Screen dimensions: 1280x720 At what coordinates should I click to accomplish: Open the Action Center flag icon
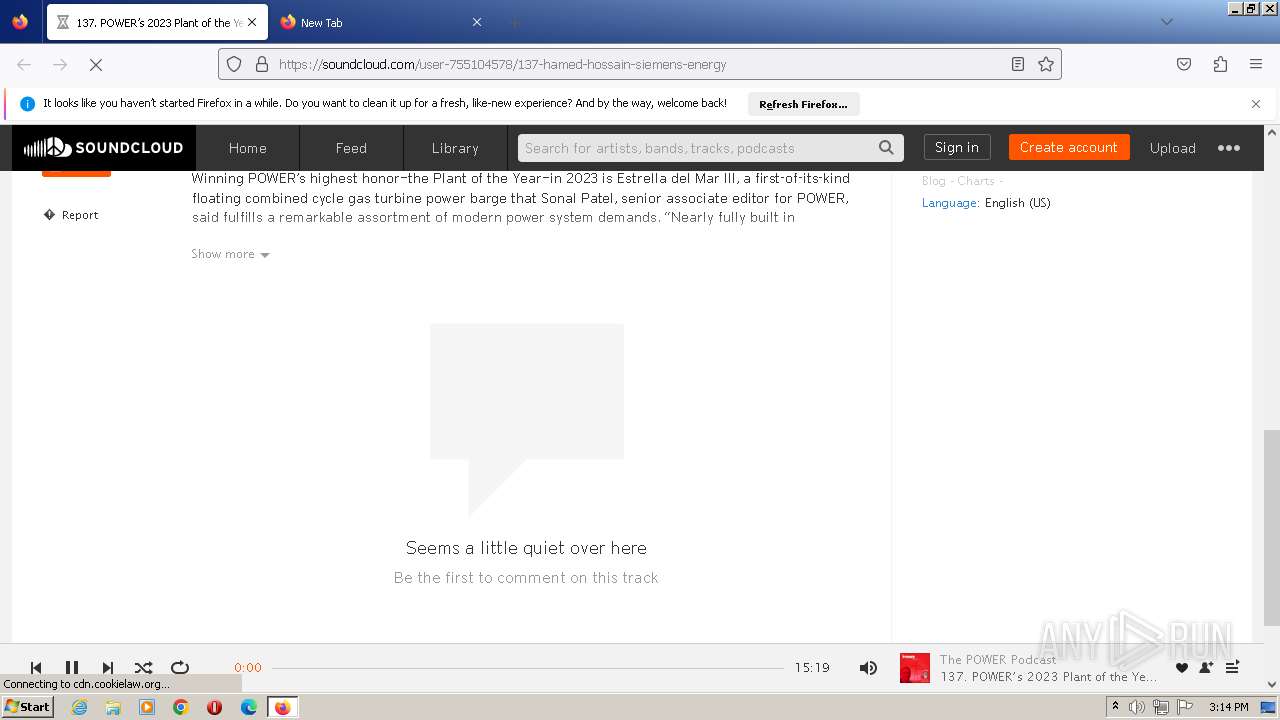tap(1184, 707)
